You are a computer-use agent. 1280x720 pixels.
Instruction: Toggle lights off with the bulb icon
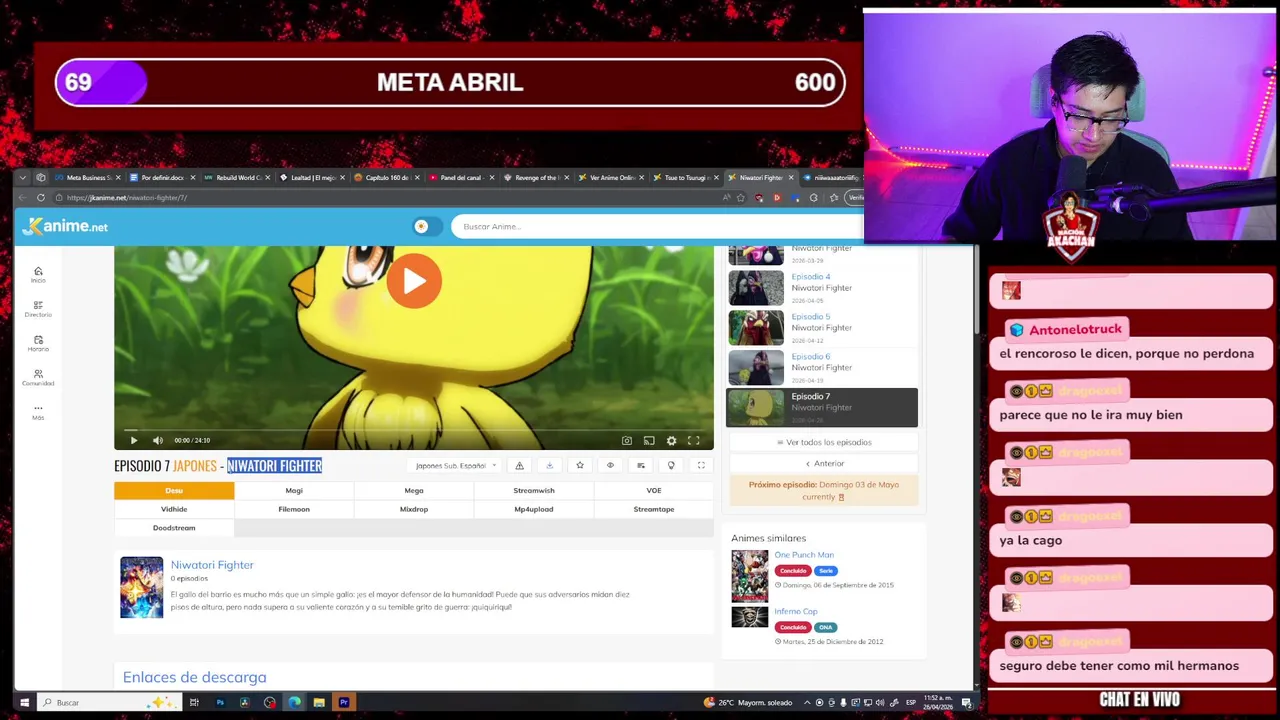671,465
